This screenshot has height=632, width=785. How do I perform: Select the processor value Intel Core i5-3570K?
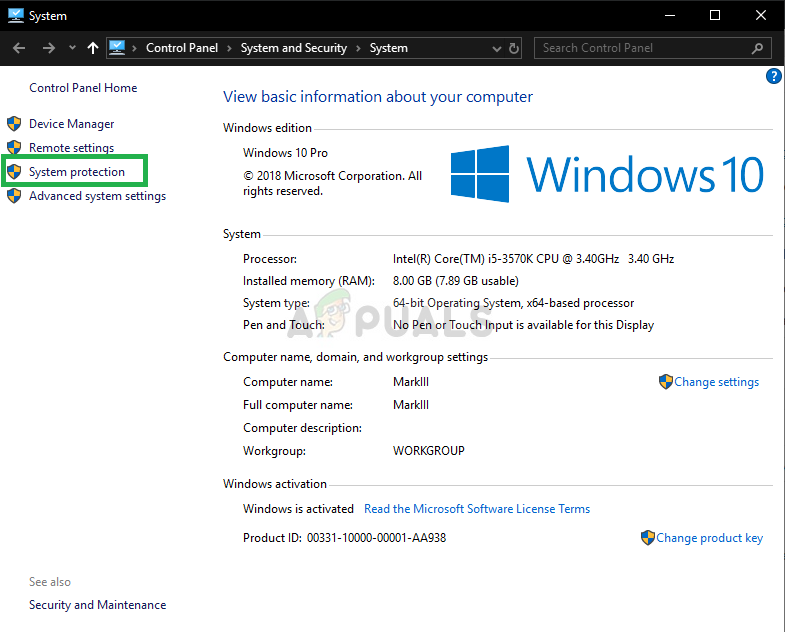pyautogui.click(x=533, y=259)
